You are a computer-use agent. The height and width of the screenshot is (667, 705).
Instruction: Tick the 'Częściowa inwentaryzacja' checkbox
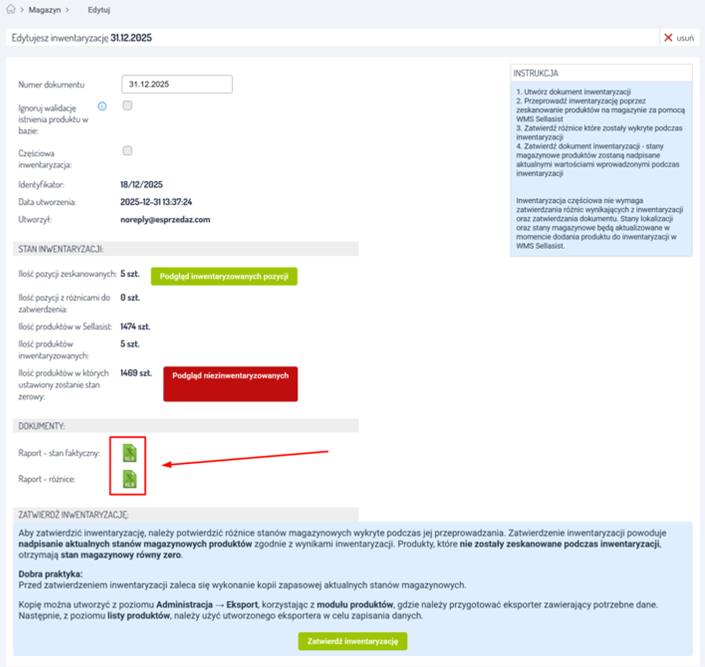coord(127,151)
